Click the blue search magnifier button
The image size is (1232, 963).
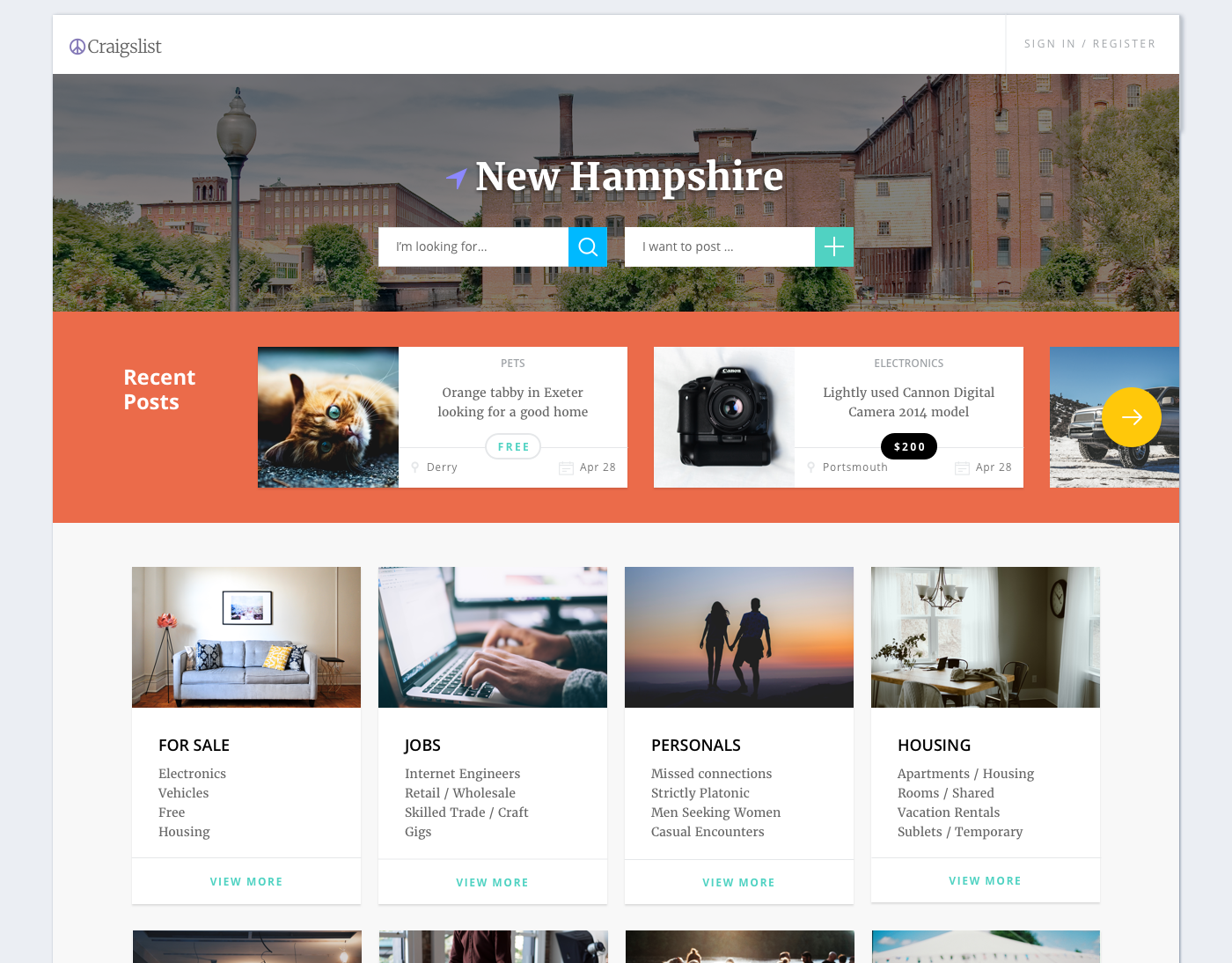[x=588, y=247]
